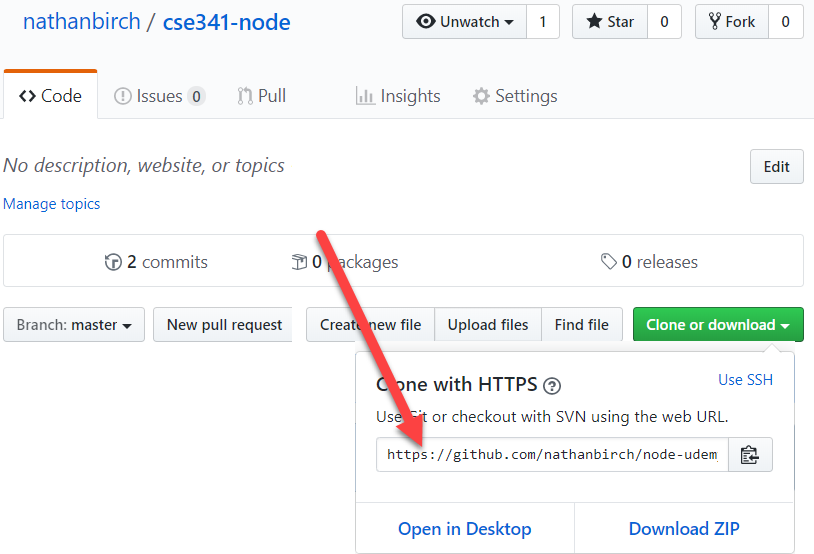Viewport: 814px width, 554px height.
Task: Open the watchers count showing 1
Action: coord(543,22)
